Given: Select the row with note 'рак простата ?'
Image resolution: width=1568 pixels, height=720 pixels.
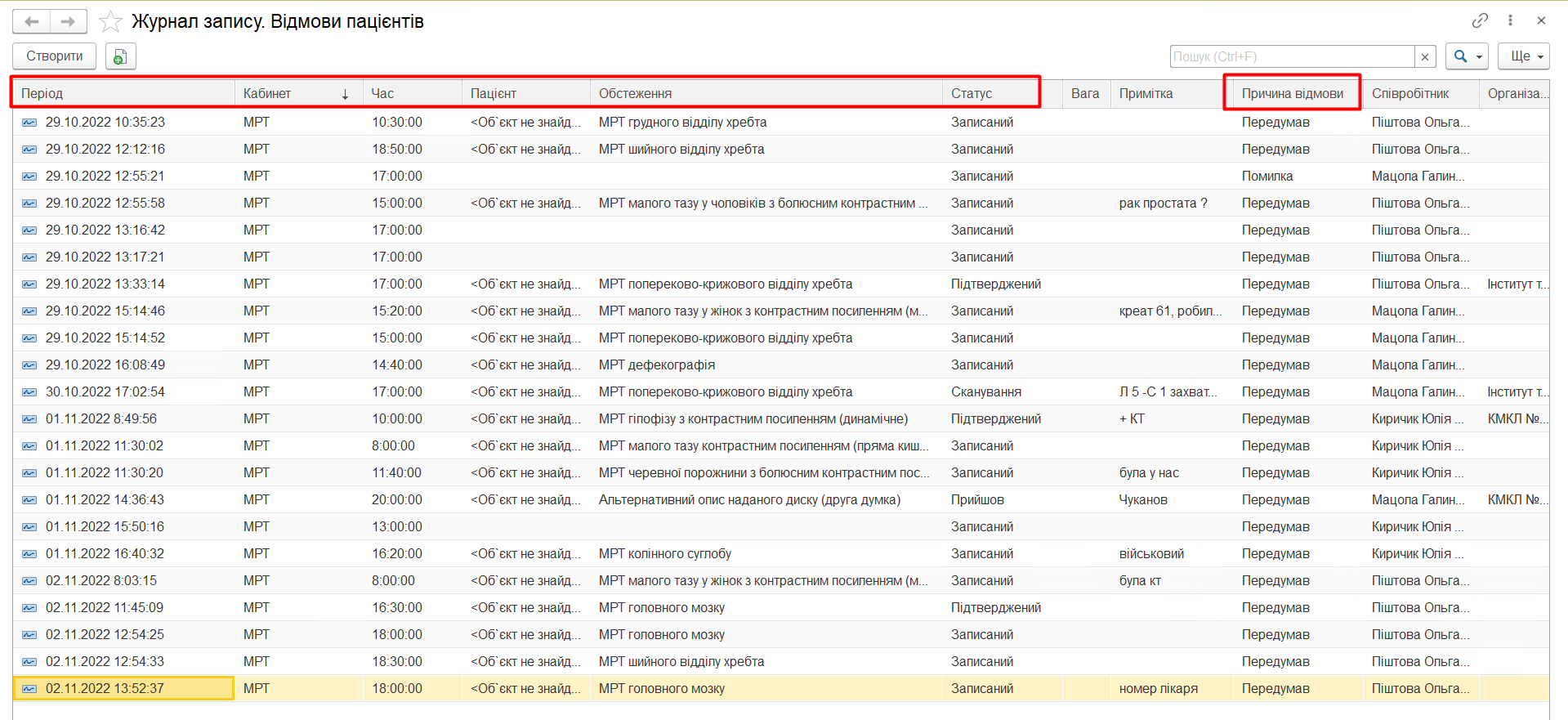Looking at the screenshot, I should (x=1163, y=203).
